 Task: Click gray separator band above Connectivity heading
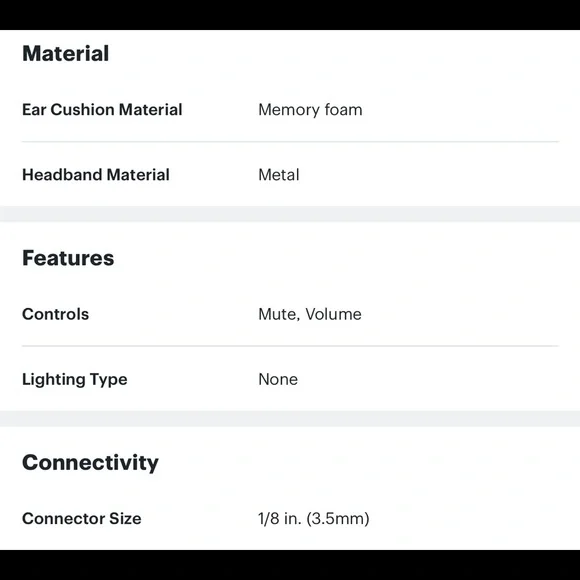coord(290,419)
